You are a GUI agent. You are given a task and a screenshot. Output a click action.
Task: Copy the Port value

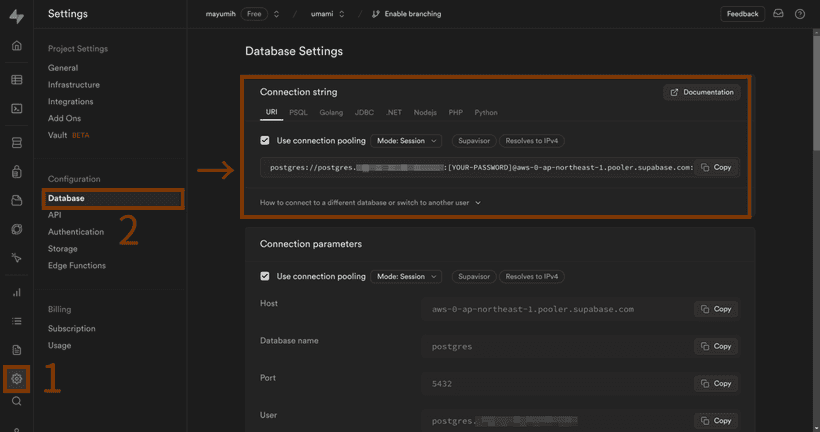pyautogui.click(x=716, y=383)
